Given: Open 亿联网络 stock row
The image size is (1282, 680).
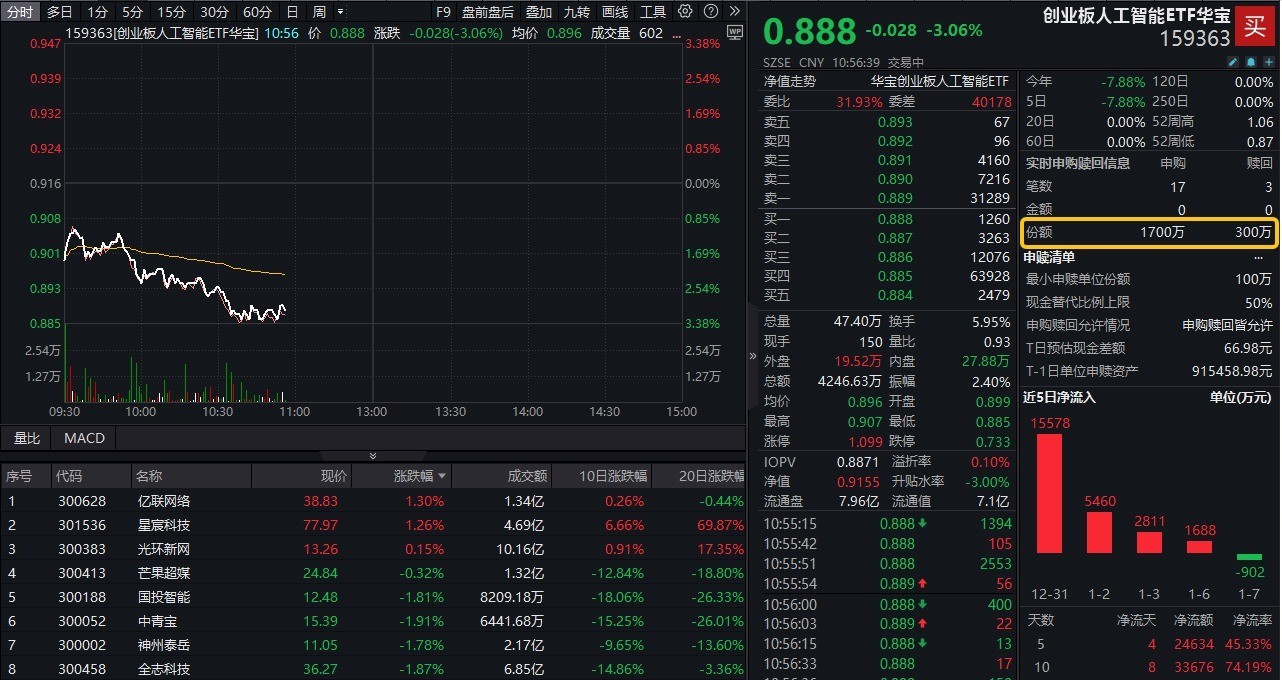Looking at the screenshot, I should click(164, 501).
